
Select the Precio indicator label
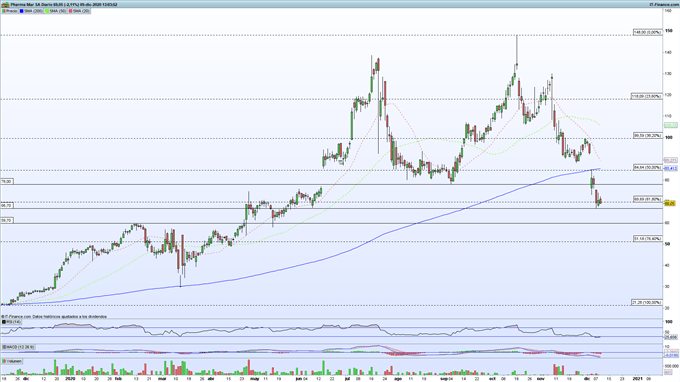[x=11, y=11]
